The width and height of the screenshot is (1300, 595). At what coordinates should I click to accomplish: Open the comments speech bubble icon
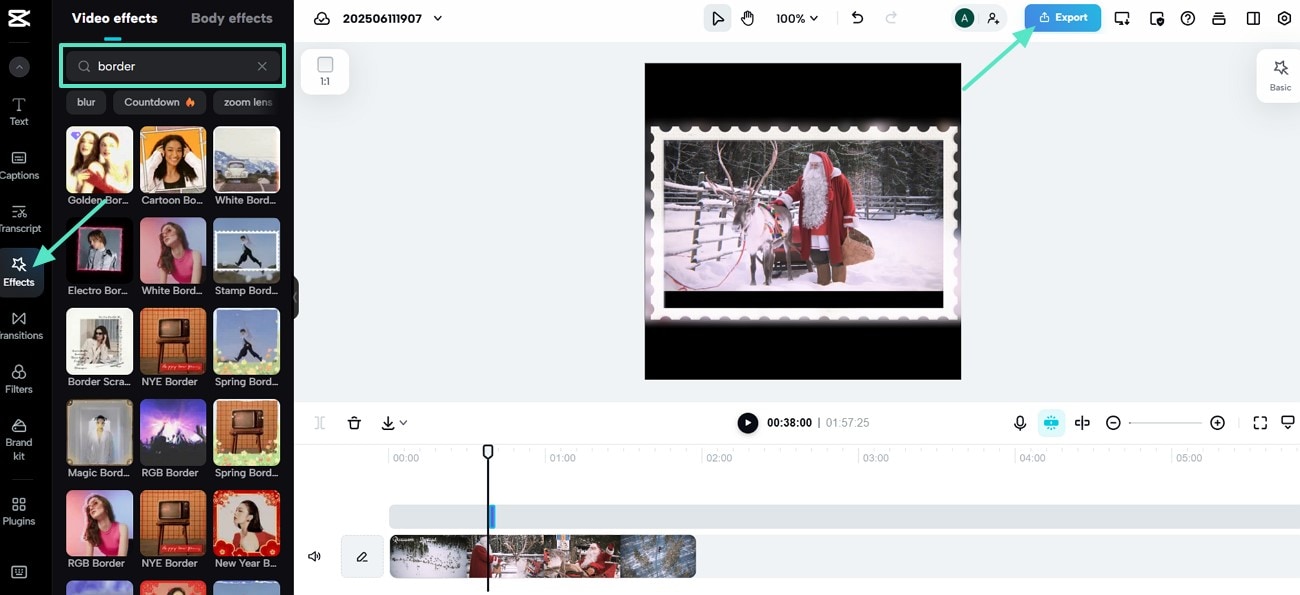point(1288,423)
